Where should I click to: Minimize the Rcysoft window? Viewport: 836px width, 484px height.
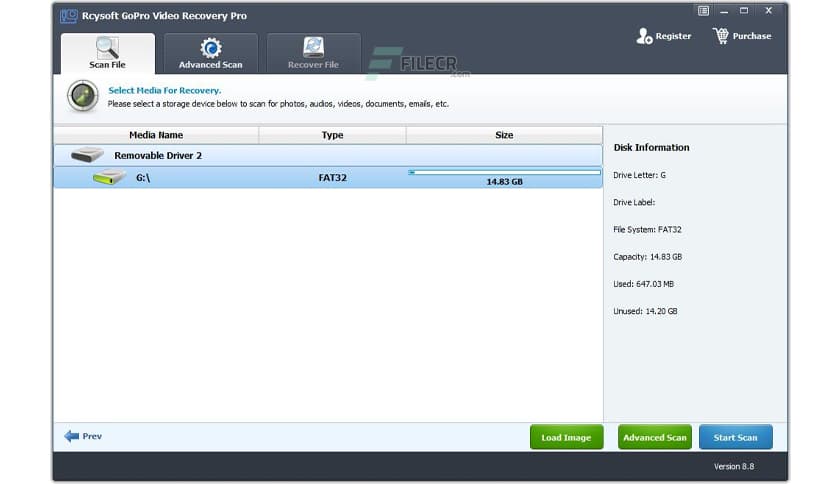pos(724,11)
